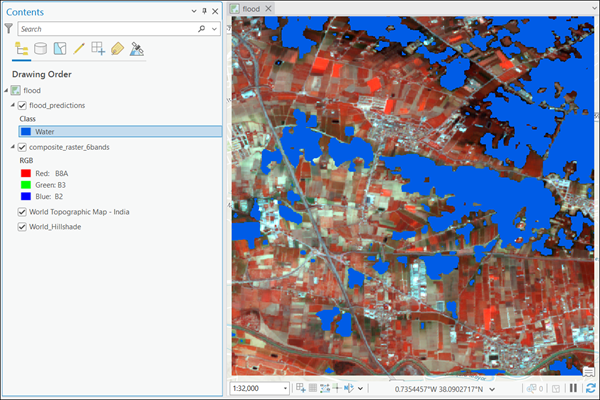Choose List By Snapping icon

(x=98, y=48)
